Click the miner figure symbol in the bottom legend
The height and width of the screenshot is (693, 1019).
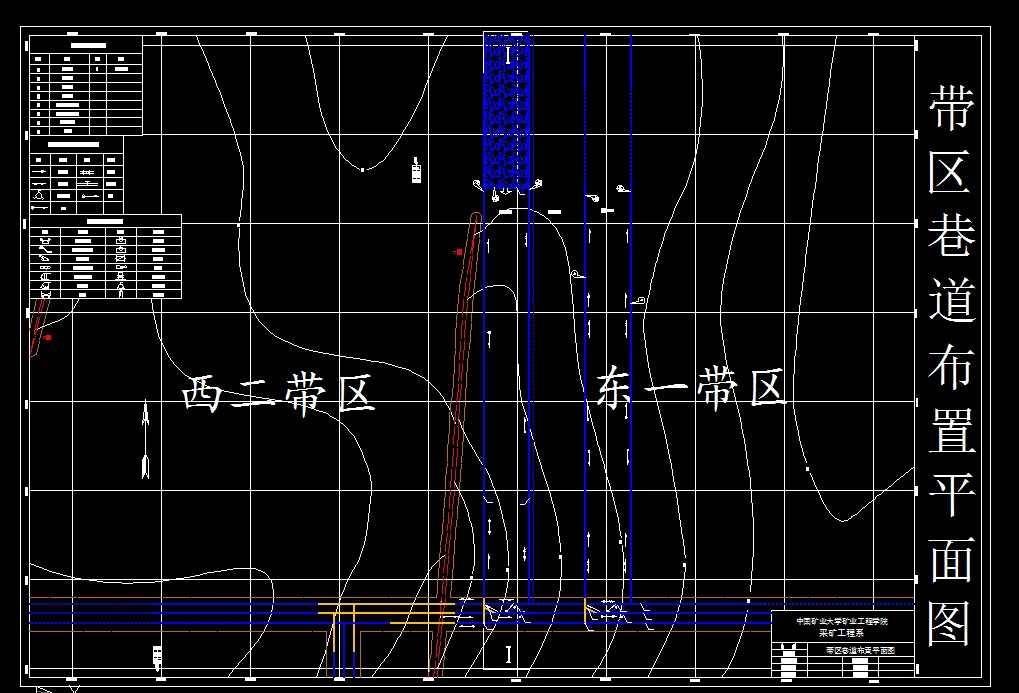coord(120,289)
